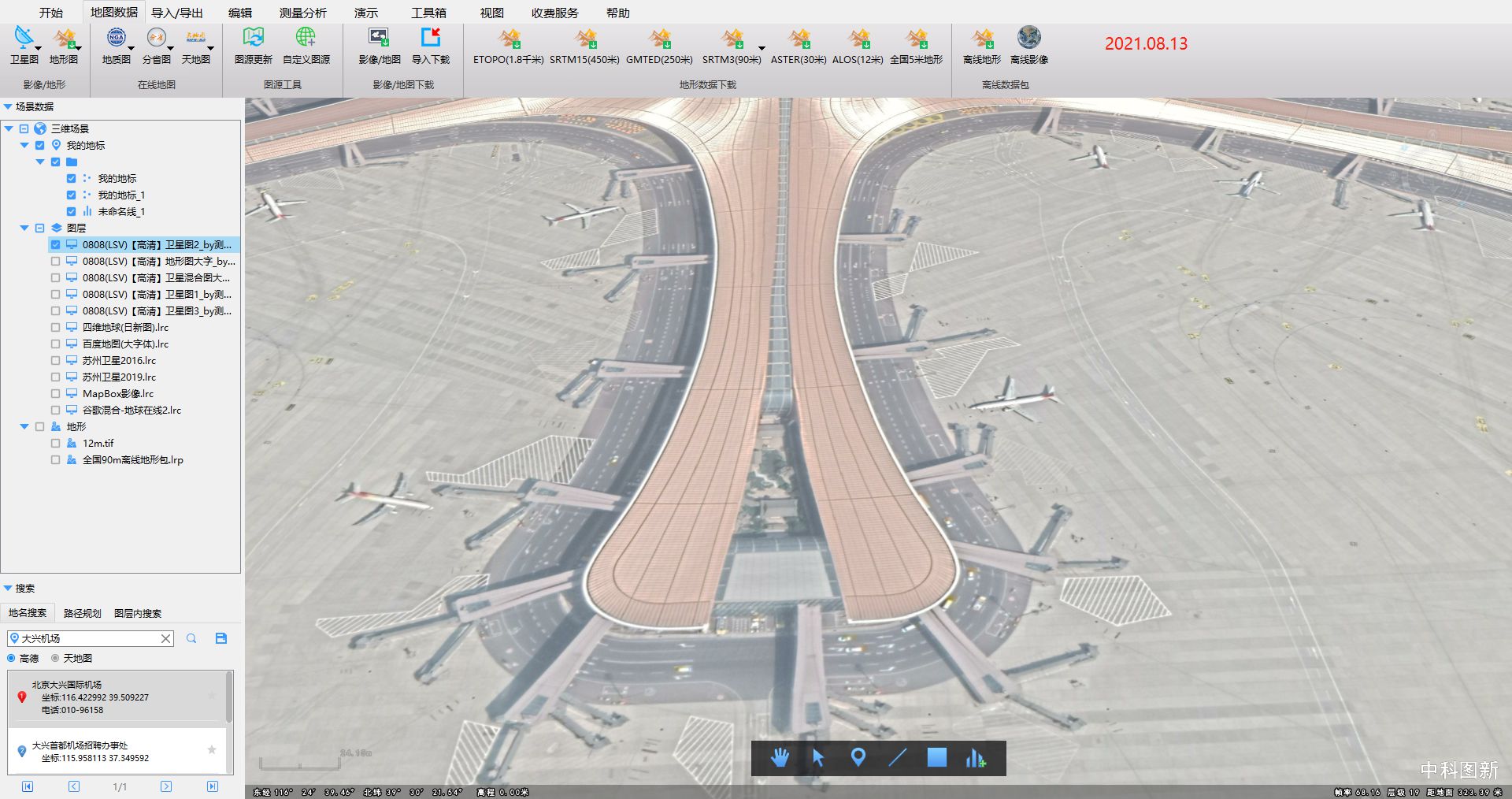
Task: Go to the first results page
Action: (28, 786)
